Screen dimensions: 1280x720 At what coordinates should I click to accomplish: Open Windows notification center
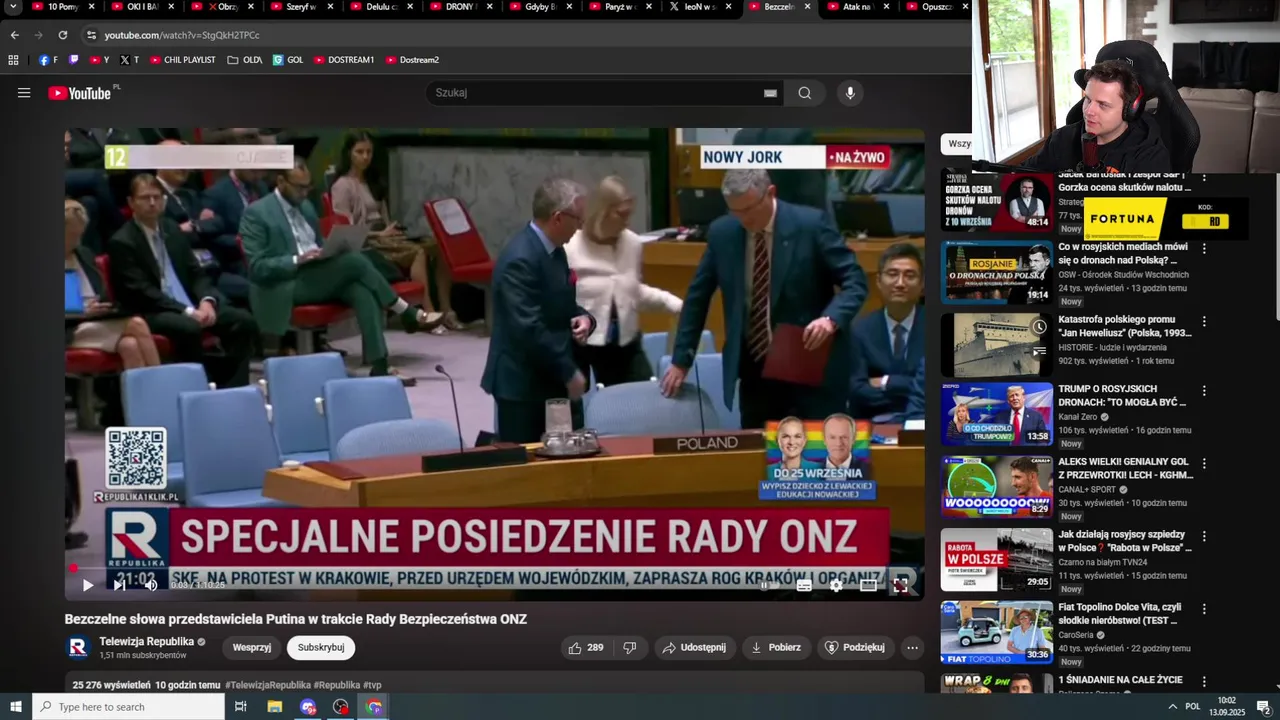[x=1263, y=707]
